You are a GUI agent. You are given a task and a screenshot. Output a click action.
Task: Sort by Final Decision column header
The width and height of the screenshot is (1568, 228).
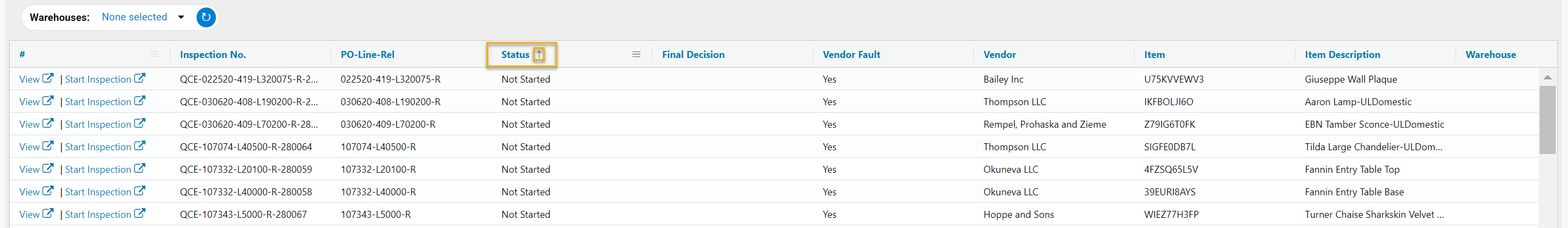point(693,54)
